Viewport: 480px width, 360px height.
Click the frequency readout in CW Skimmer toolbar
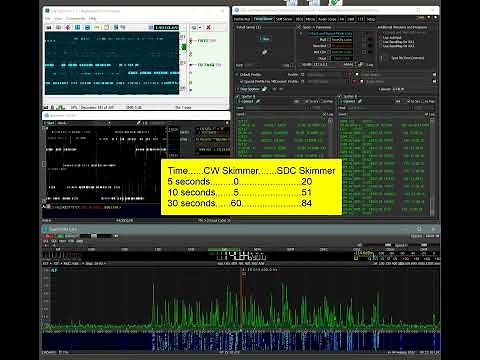[167, 27]
